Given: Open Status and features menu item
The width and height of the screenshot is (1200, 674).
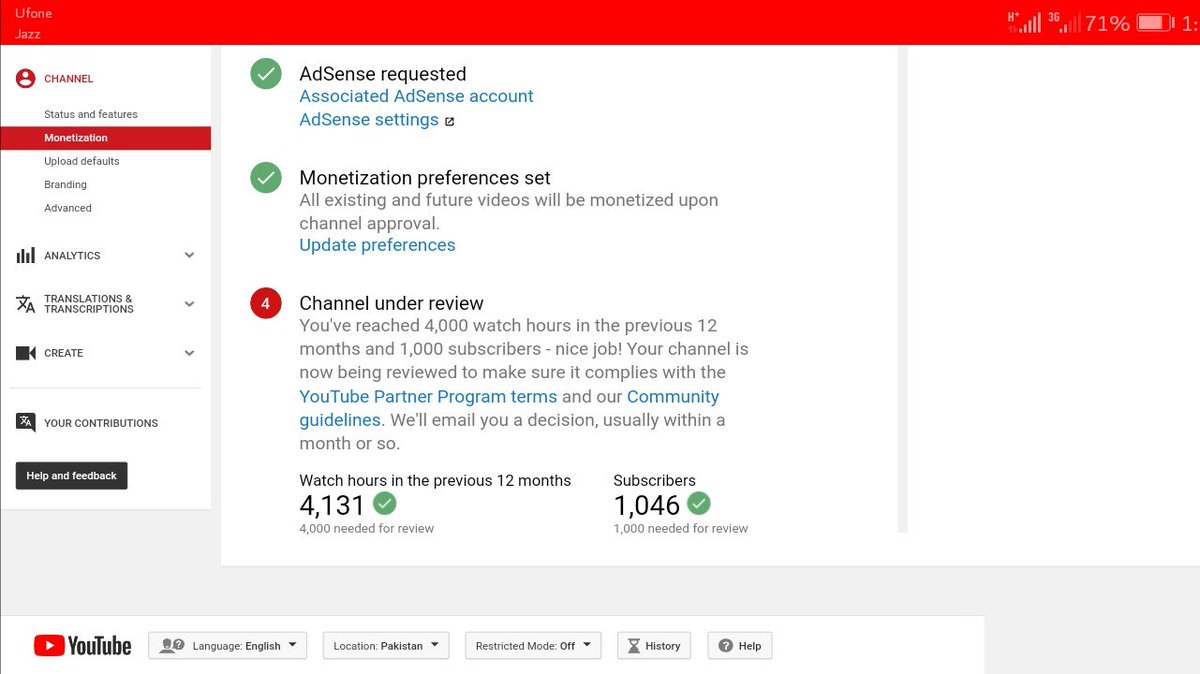Looking at the screenshot, I should (x=91, y=114).
